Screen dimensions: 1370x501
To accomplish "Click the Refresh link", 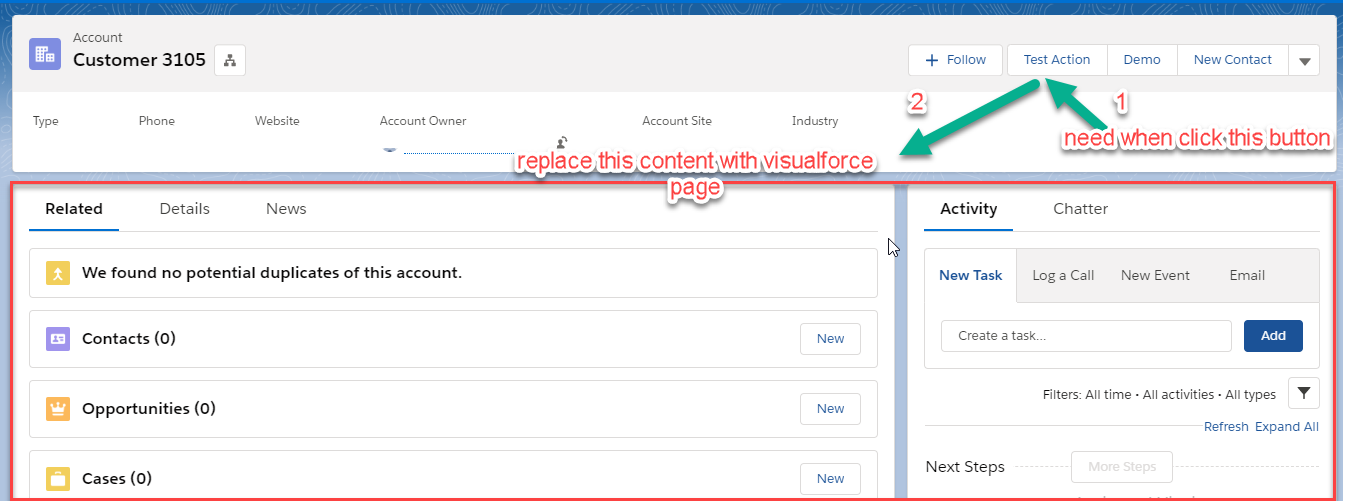I will (x=1226, y=427).
